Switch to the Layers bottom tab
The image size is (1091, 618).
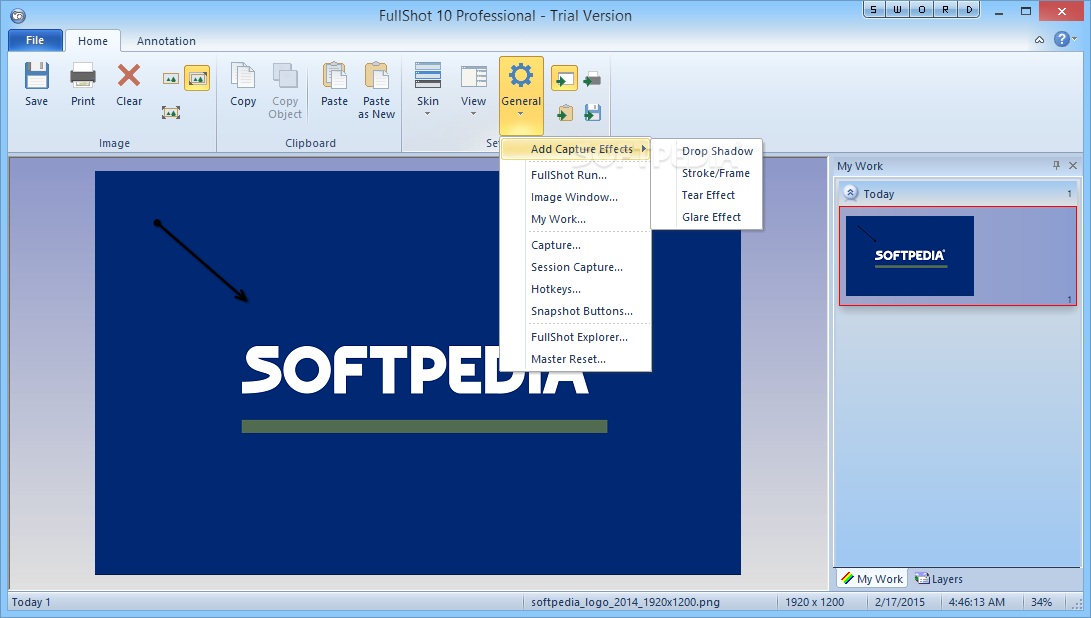(939, 578)
